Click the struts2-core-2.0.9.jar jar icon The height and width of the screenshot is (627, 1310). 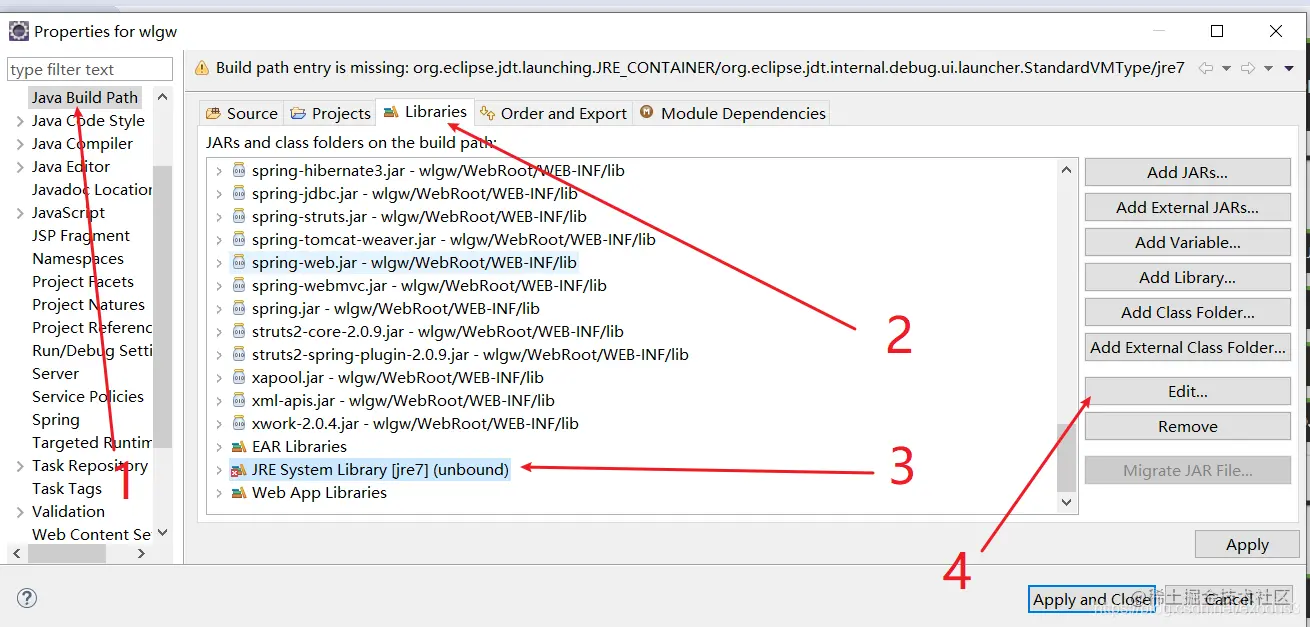(239, 331)
